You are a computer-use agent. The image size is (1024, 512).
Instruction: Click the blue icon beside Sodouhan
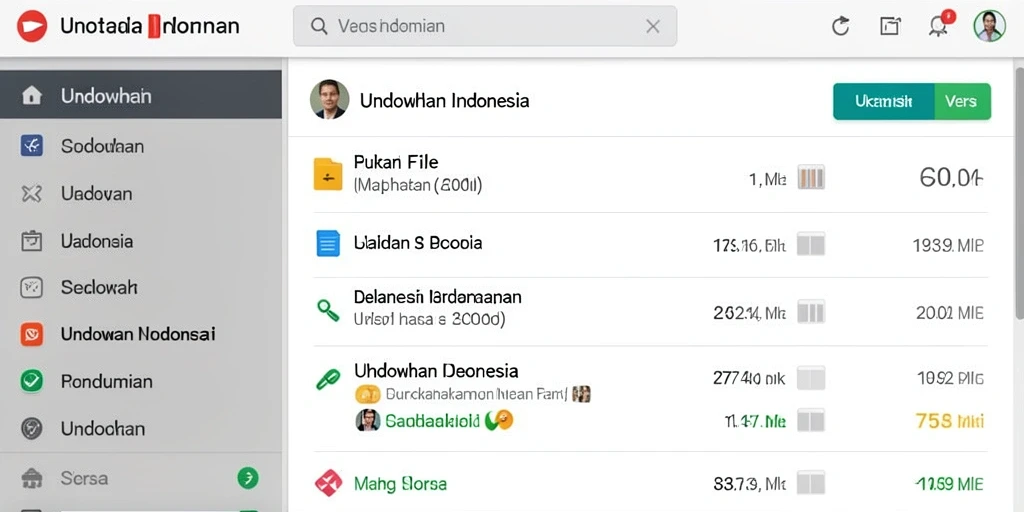point(31,145)
